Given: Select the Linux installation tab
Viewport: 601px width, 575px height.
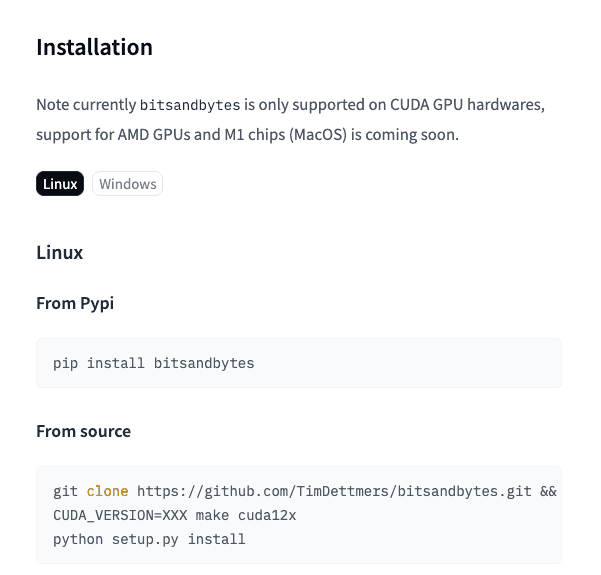Looking at the screenshot, I should [60, 184].
